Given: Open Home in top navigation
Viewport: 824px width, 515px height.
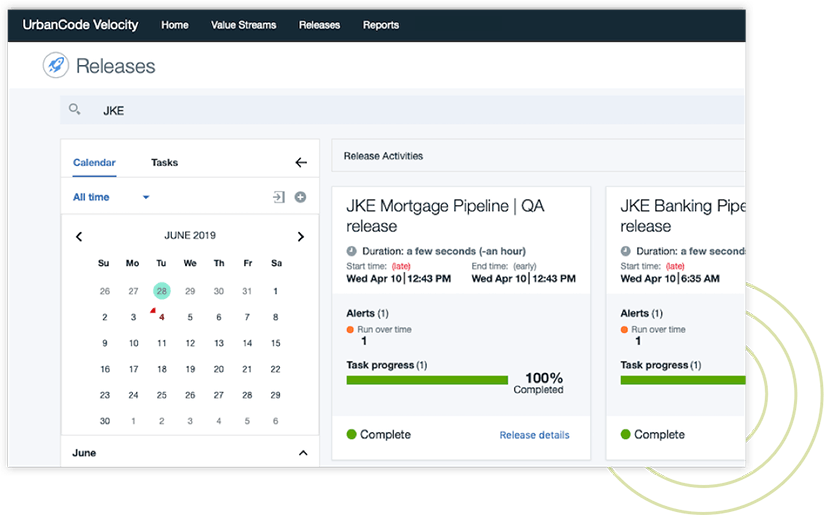Looking at the screenshot, I should coord(175,25).
